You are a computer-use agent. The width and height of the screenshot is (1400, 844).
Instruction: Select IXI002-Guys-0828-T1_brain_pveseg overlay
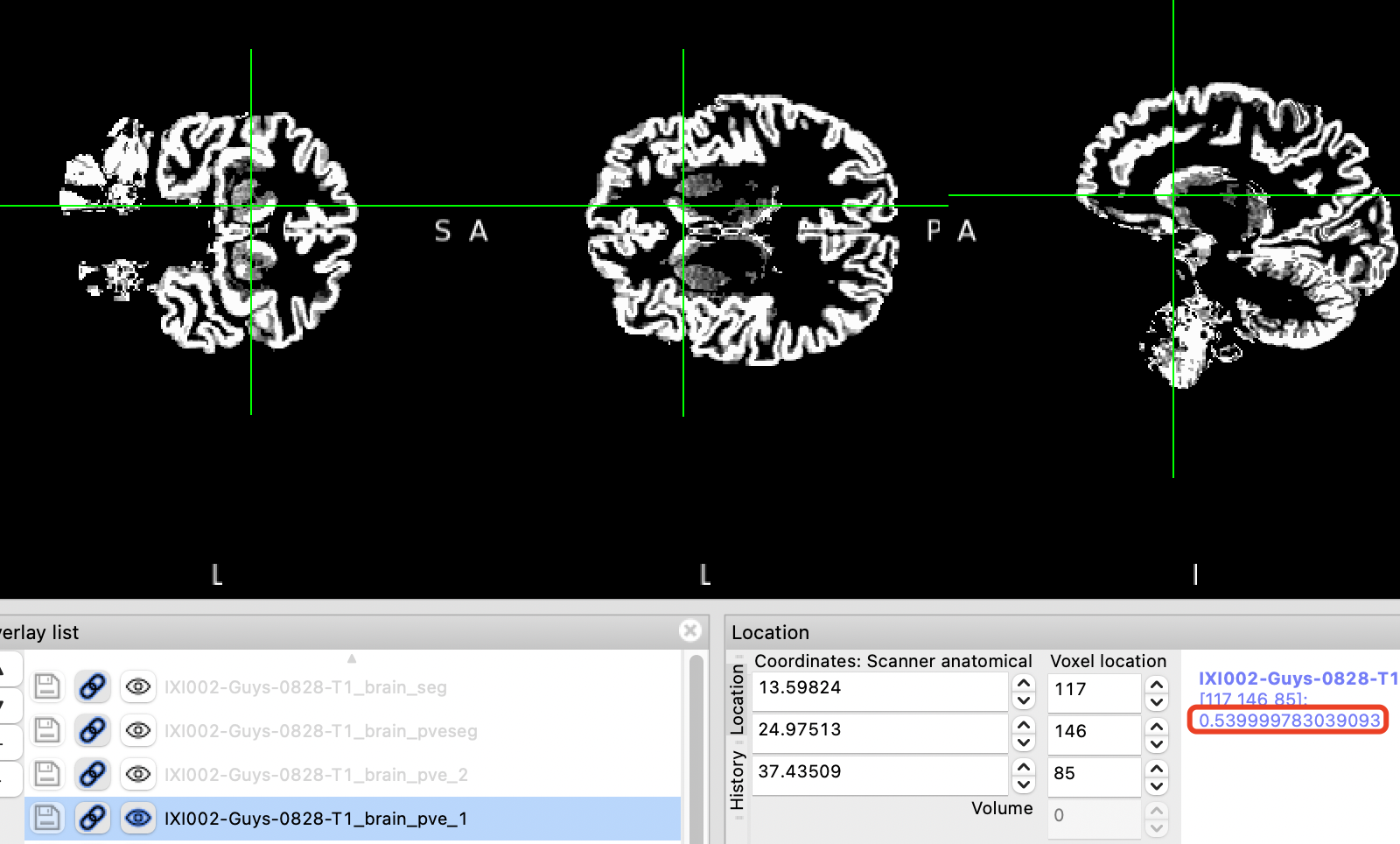321,731
